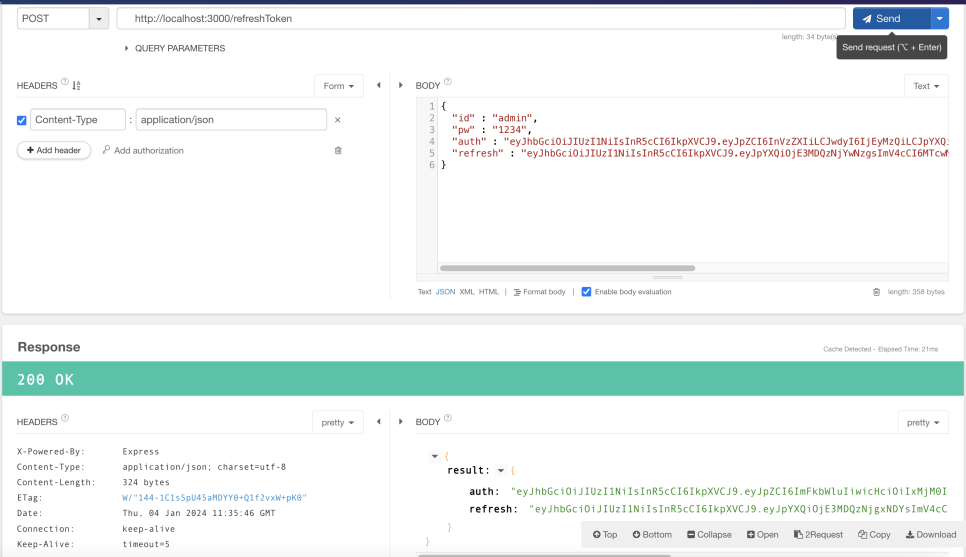Screen dimensions: 966x557
Task: Click the request body resize handle
Action: click(668, 277)
